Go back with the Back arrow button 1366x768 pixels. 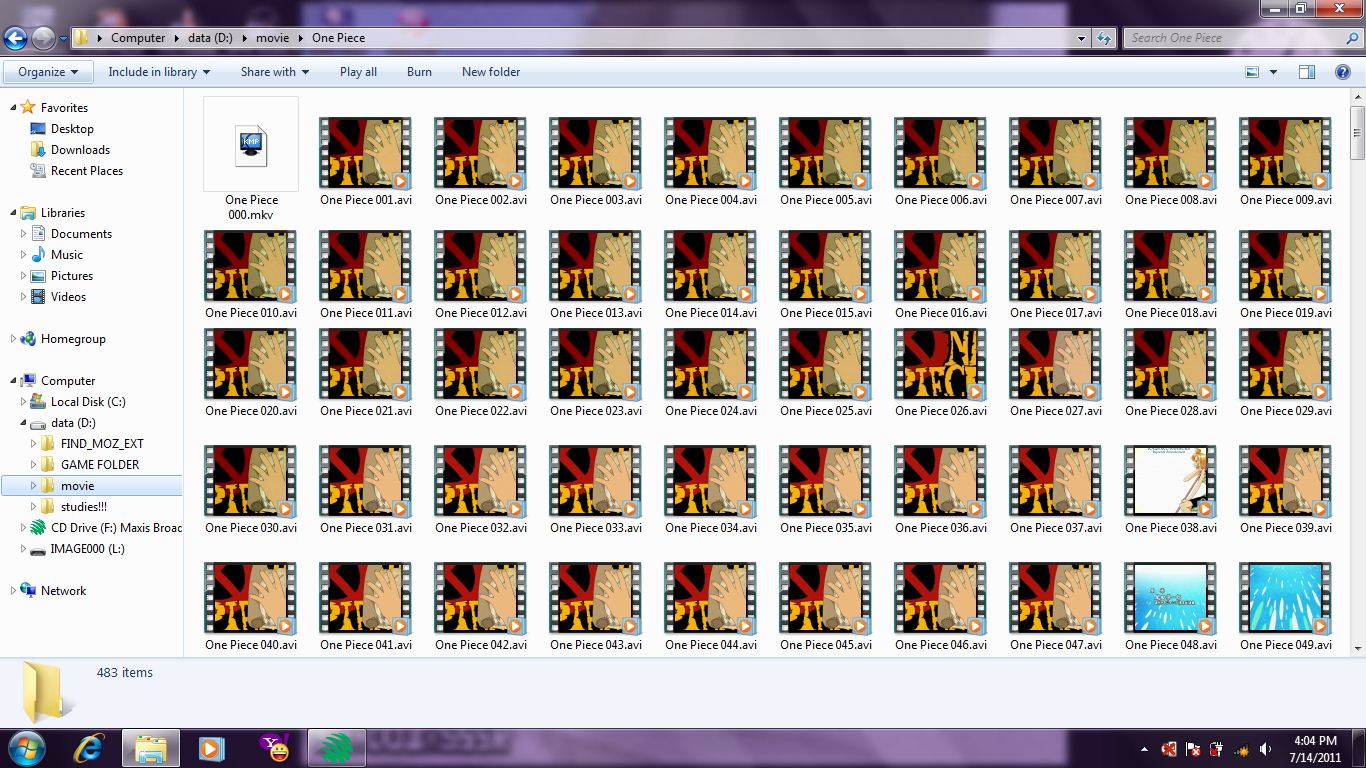16,39
